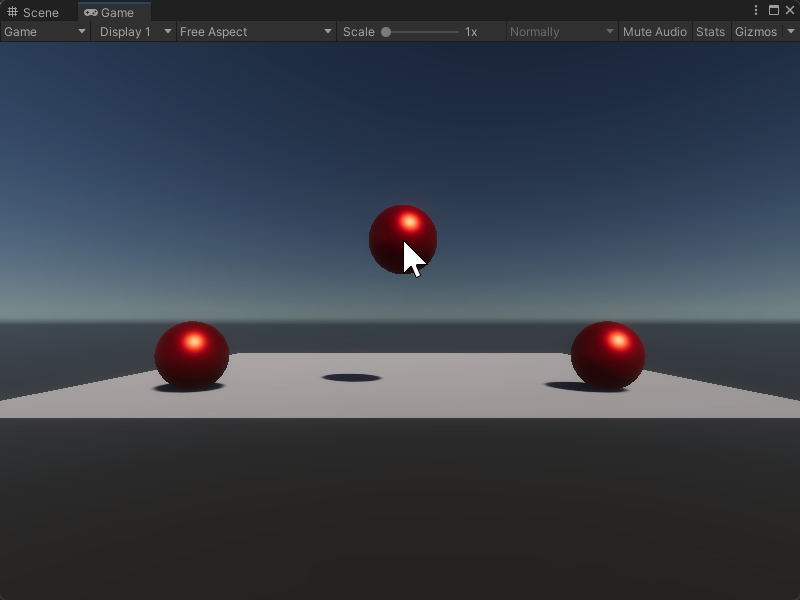Image resolution: width=800 pixels, height=600 pixels.
Task: Expand the Gizmos dropdown arrow
Action: coord(791,31)
